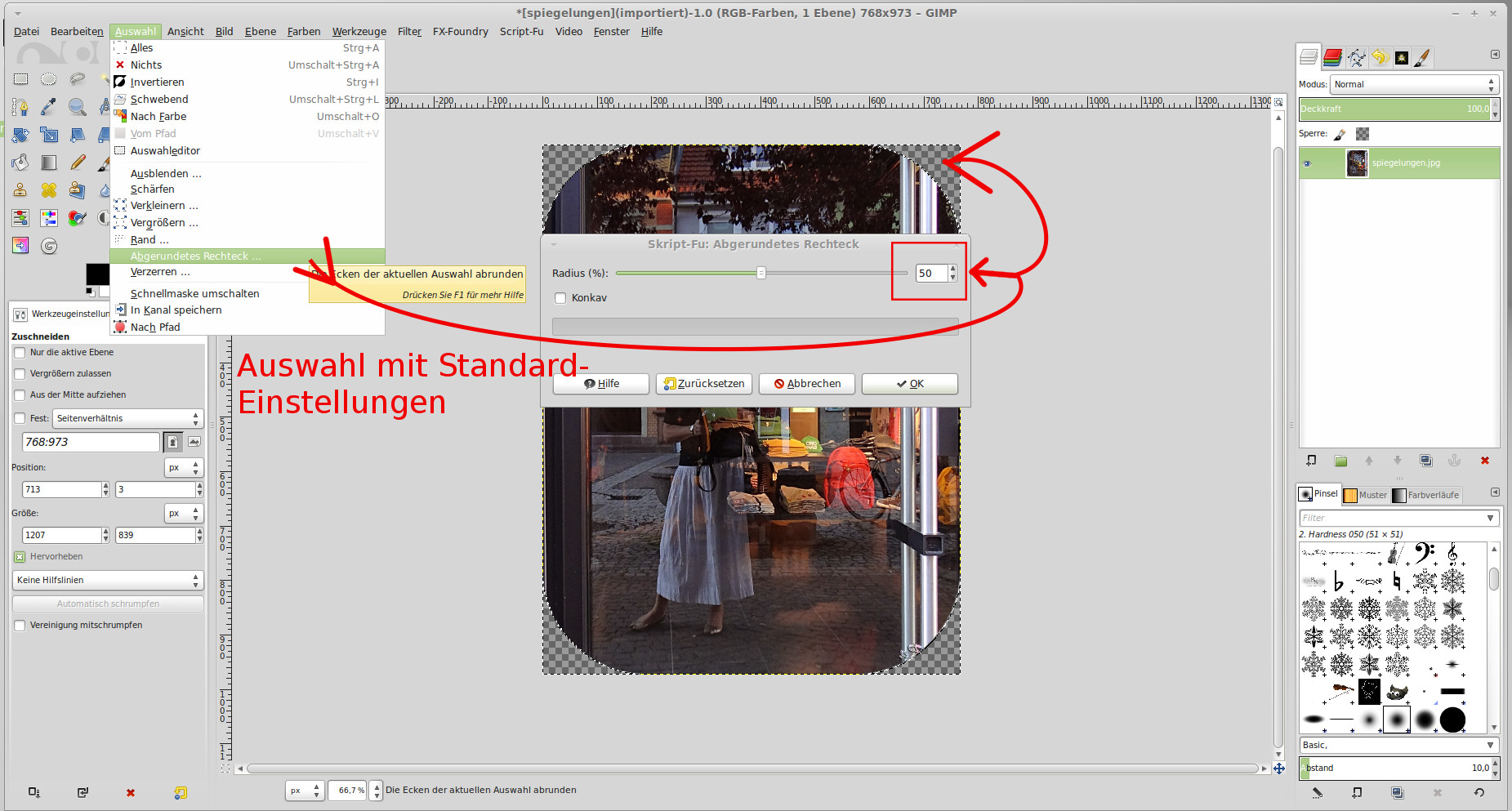Delete layer with red X icon
The image size is (1512, 811).
point(1484,461)
